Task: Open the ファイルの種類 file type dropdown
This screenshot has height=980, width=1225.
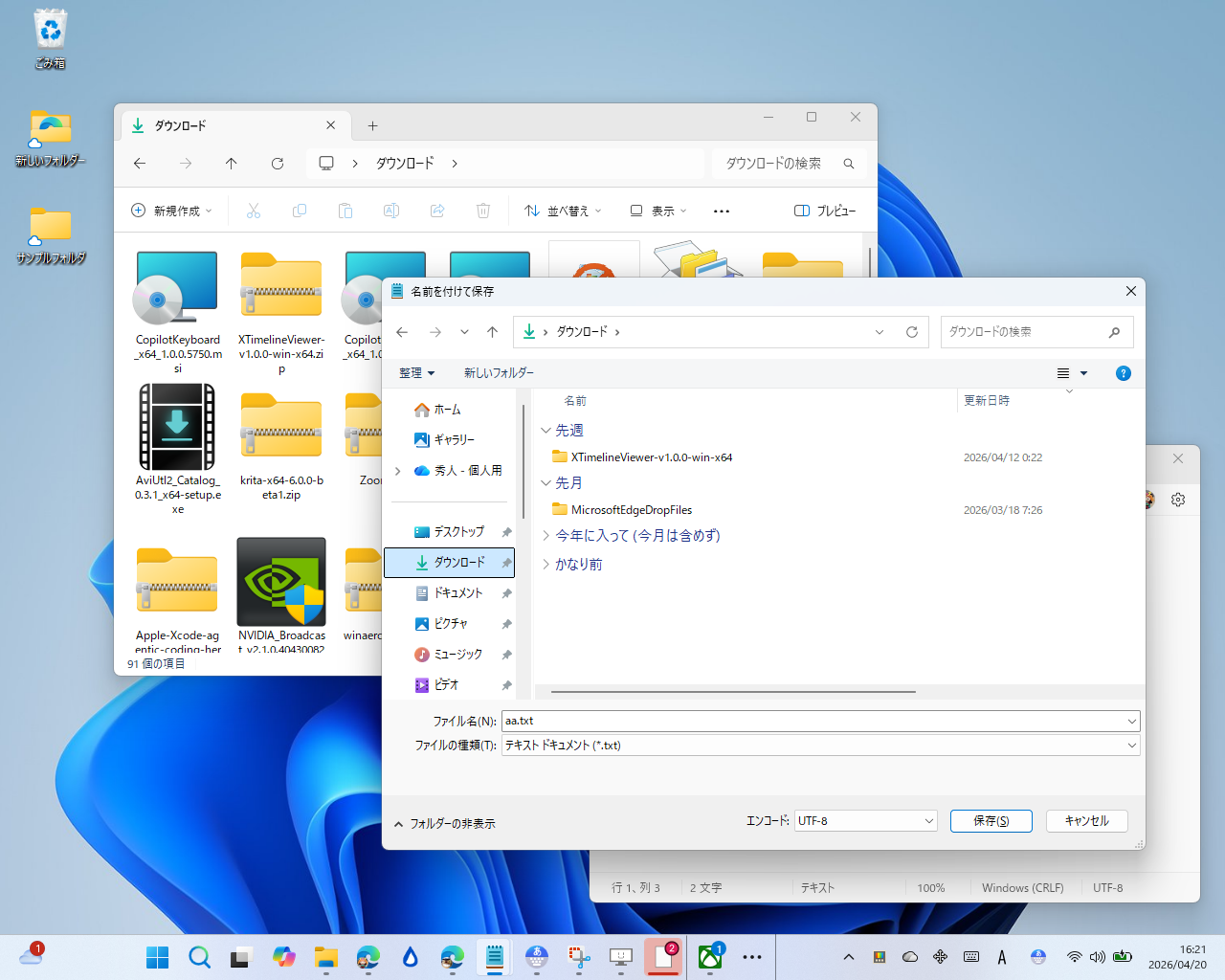Action: 1131,745
